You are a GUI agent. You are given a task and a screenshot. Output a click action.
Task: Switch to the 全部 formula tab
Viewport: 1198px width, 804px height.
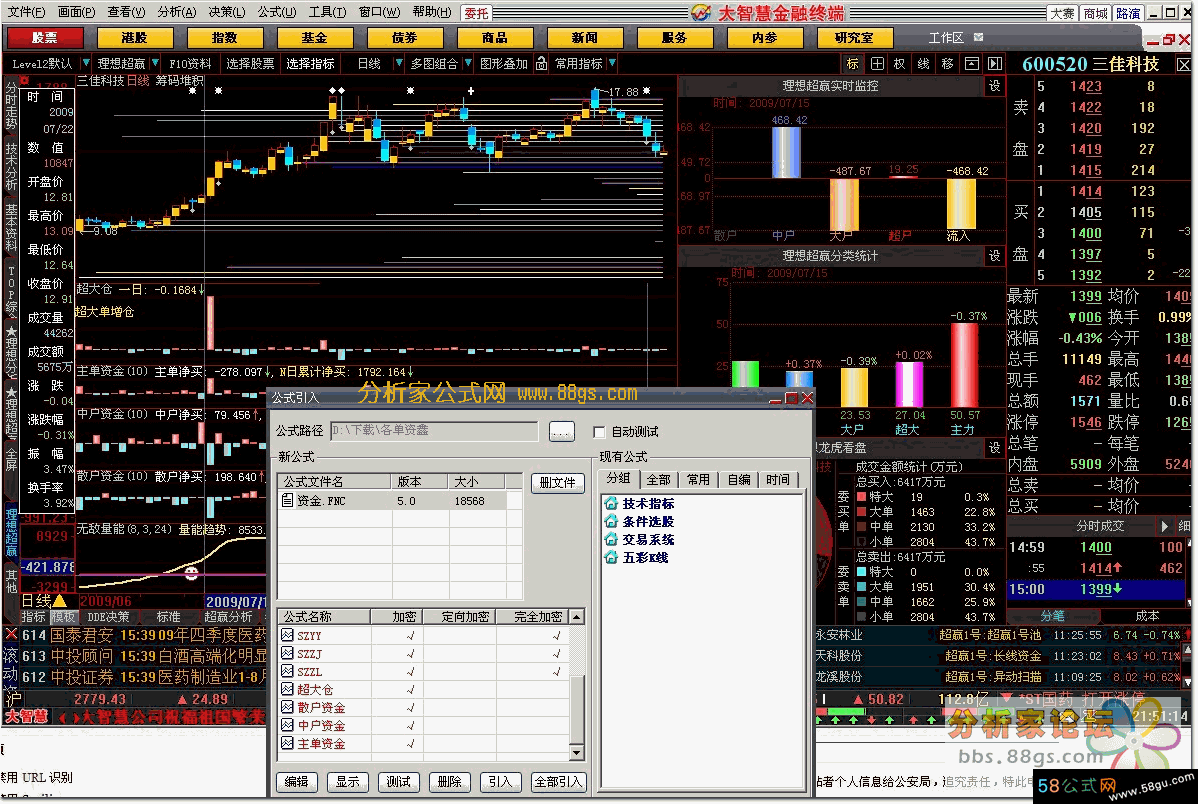658,480
